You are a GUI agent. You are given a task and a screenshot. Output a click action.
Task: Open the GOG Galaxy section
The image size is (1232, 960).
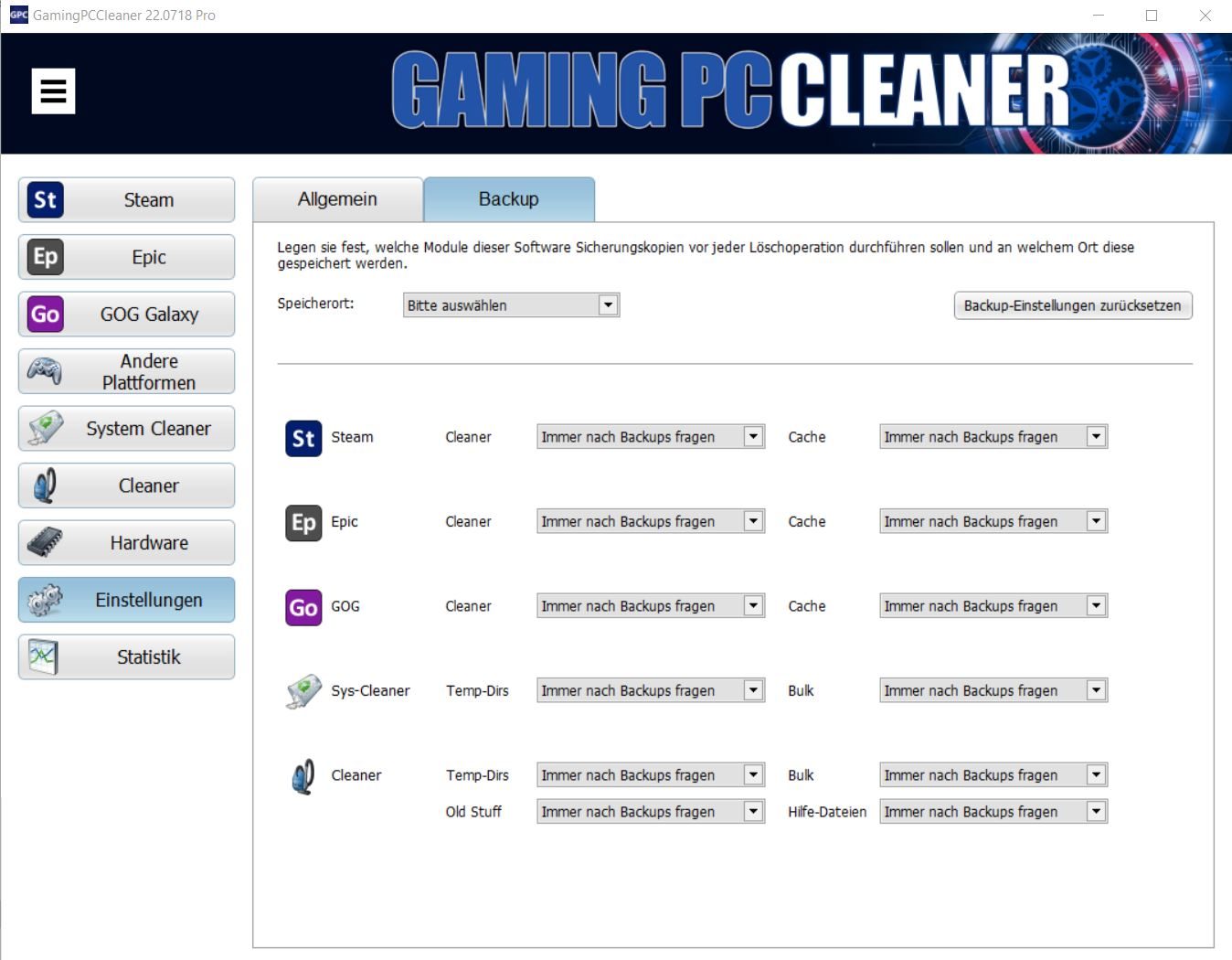tap(126, 315)
